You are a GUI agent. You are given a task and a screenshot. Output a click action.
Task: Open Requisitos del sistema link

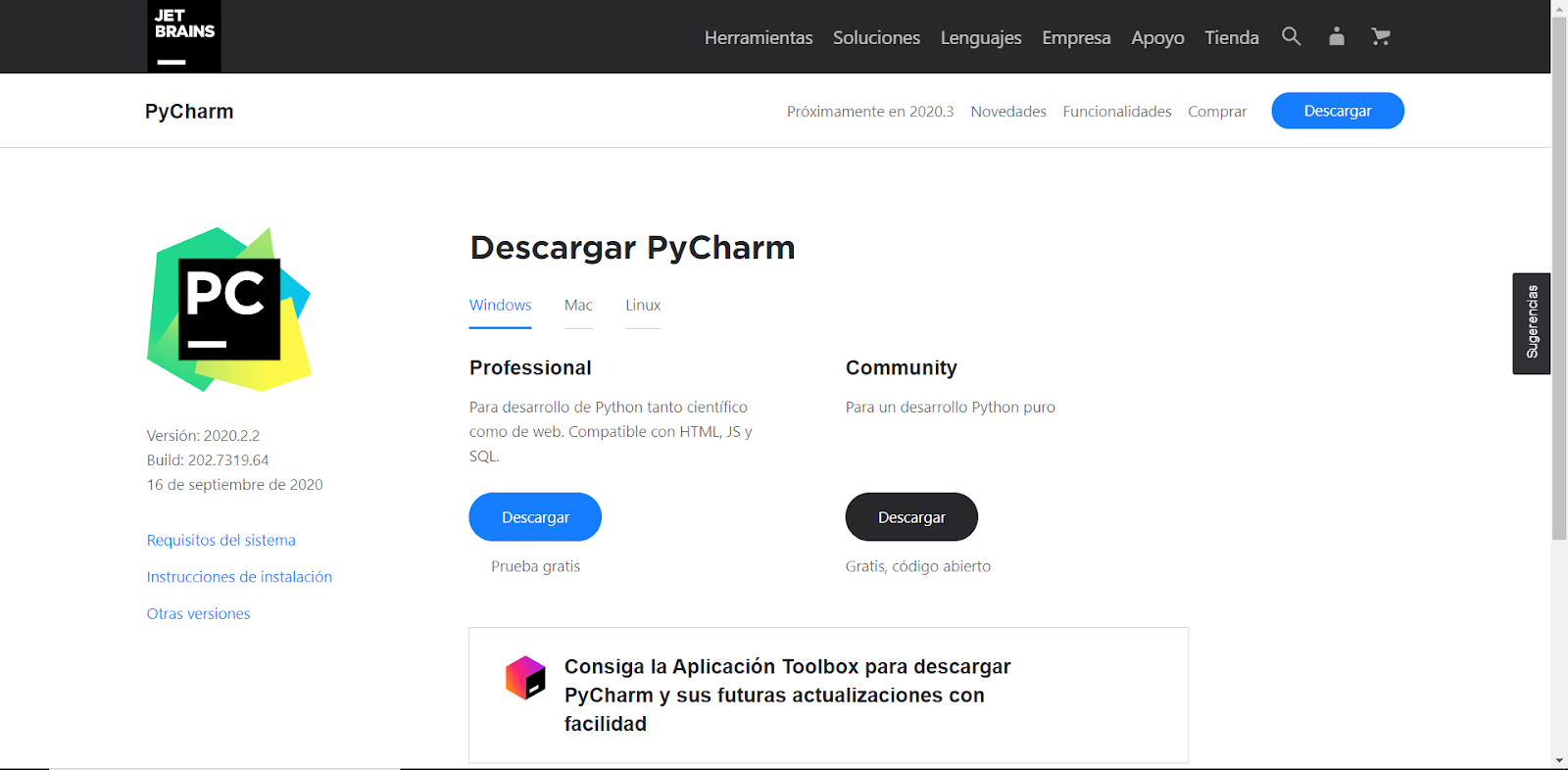point(221,540)
